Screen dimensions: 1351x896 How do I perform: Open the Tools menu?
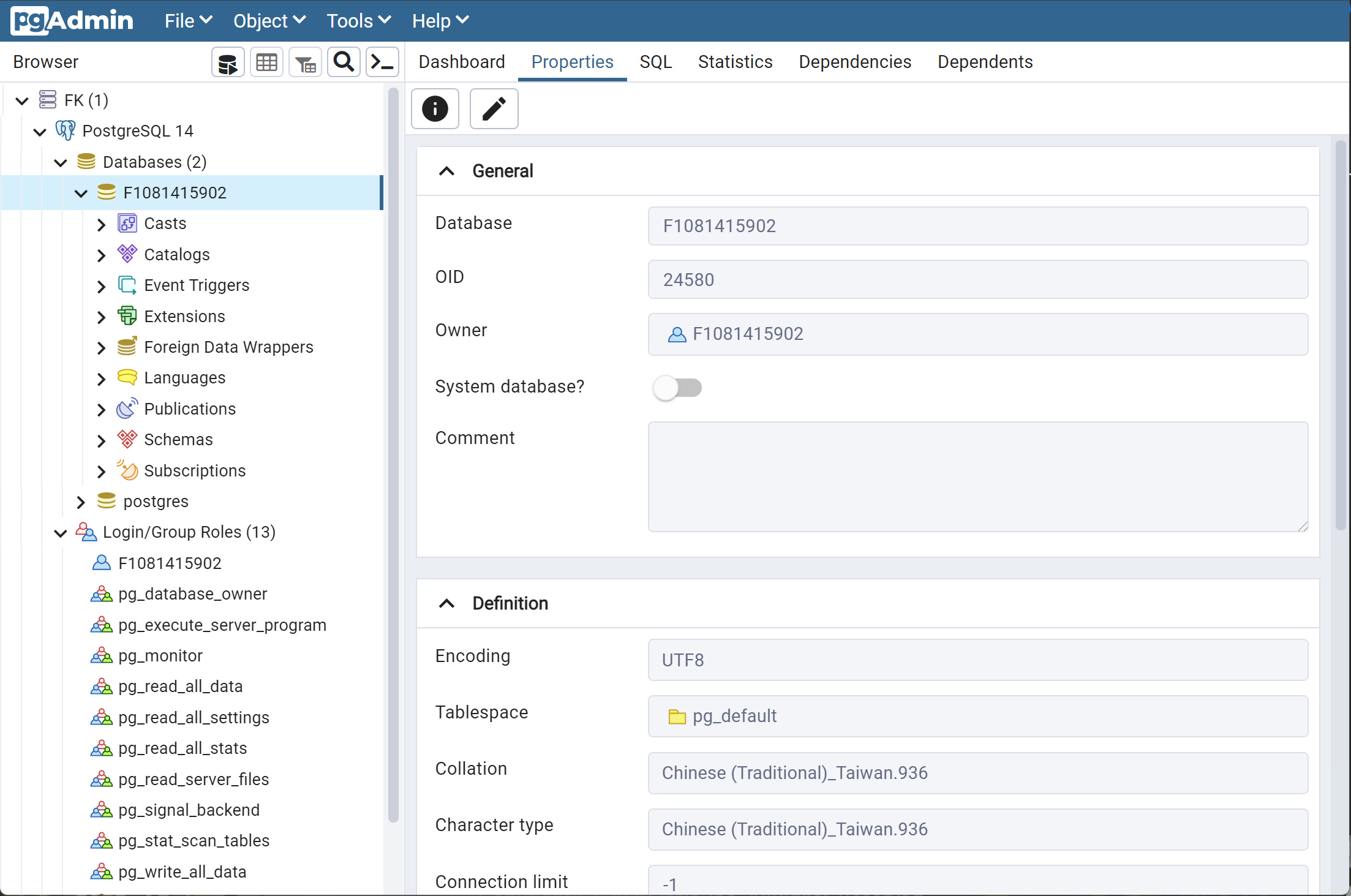pos(358,21)
